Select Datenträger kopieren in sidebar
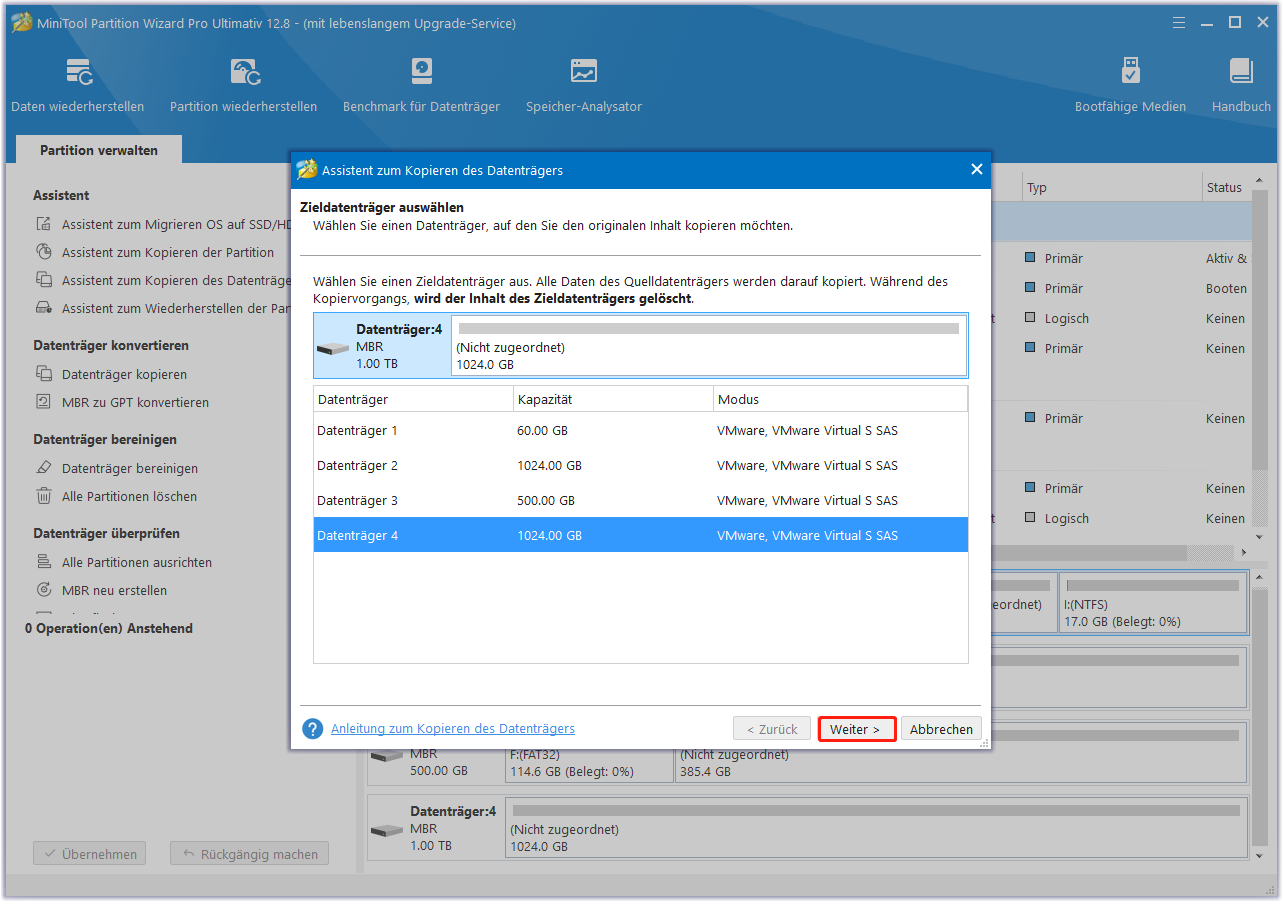This screenshot has height=904, width=1283. click(x=112, y=374)
